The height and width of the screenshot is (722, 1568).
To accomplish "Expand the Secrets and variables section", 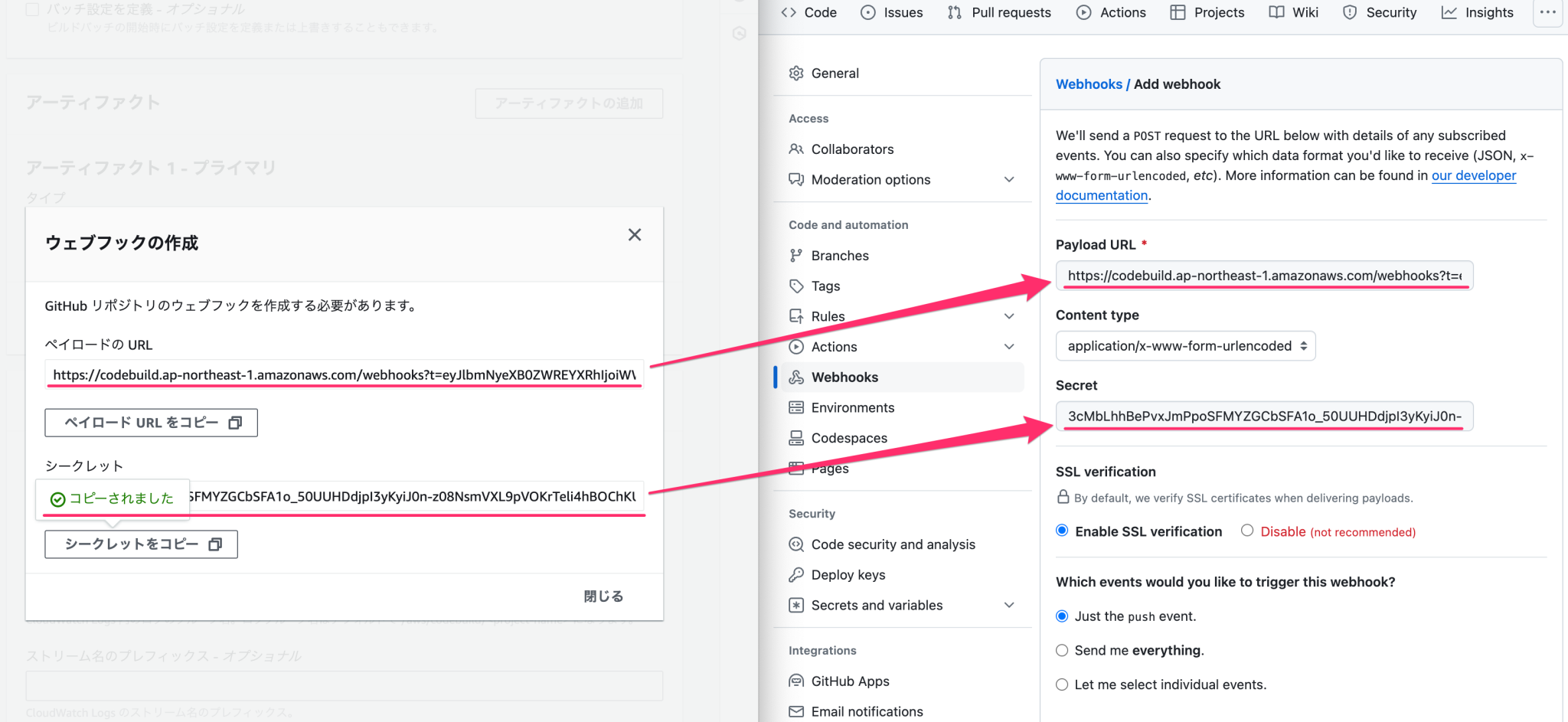I will [877, 605].
